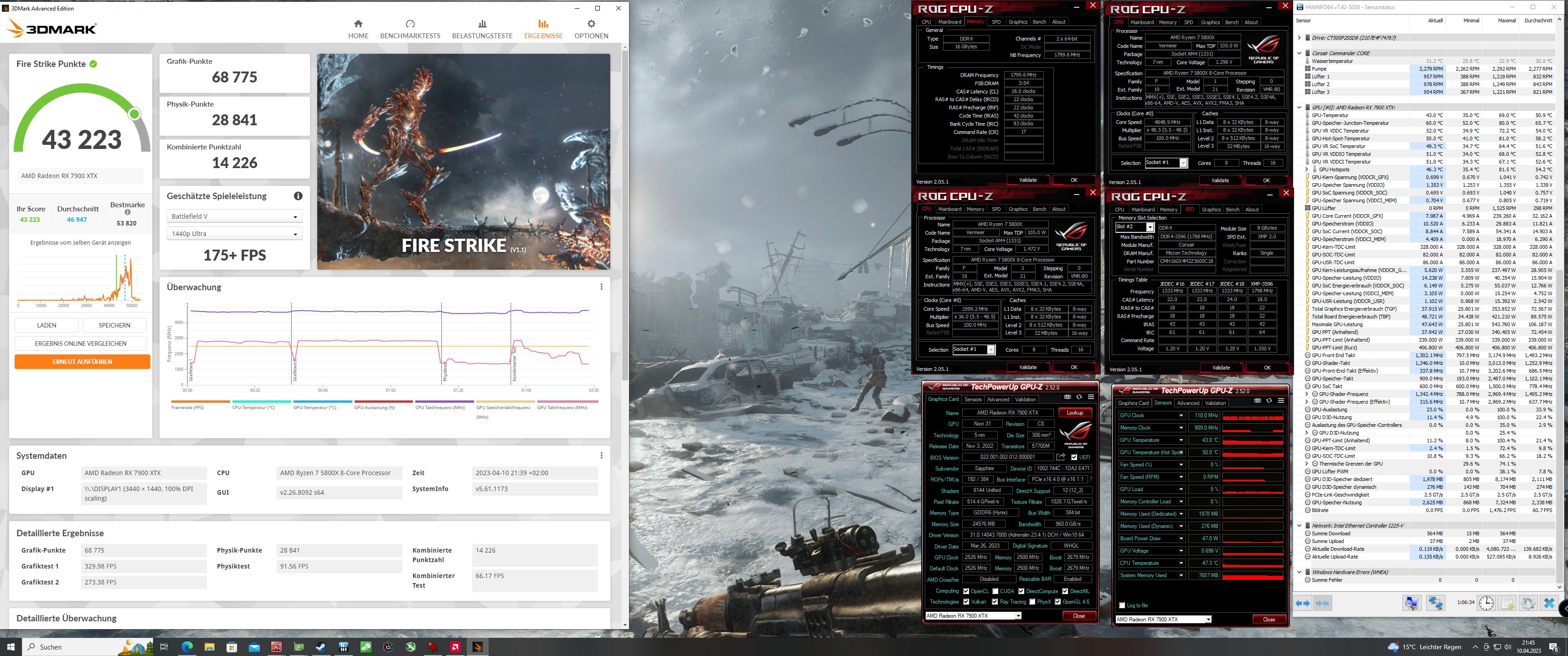Click HWiNFO log file plus icon
The height and width of the screenshot is (656, 1568).
point(1507,603)
